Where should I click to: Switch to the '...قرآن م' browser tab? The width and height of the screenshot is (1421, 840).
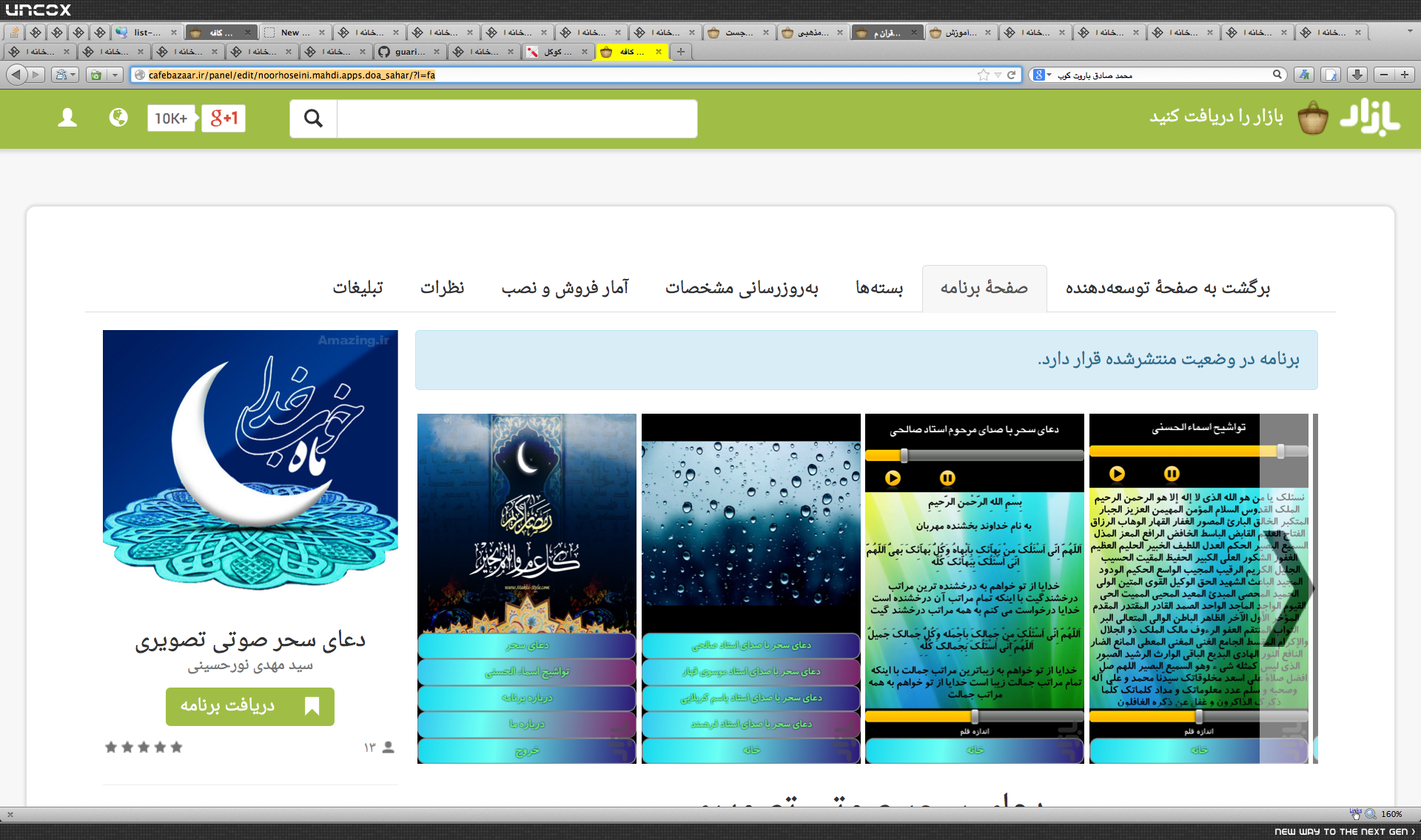[887, 33]
